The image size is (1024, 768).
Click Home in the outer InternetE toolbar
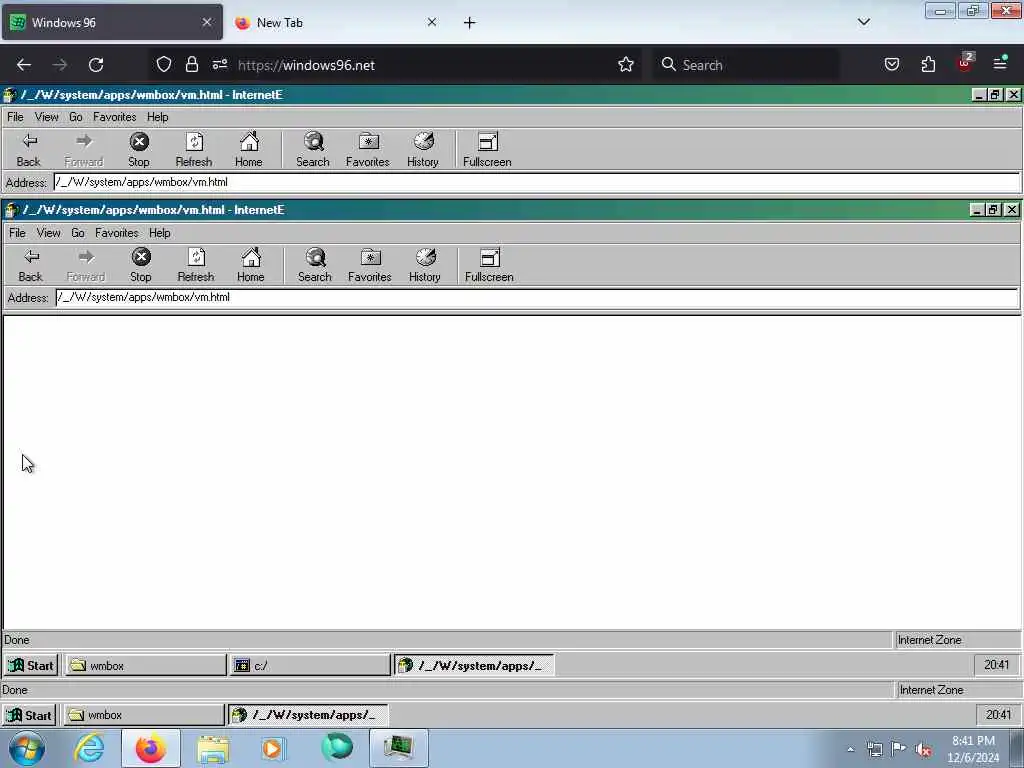249,150
